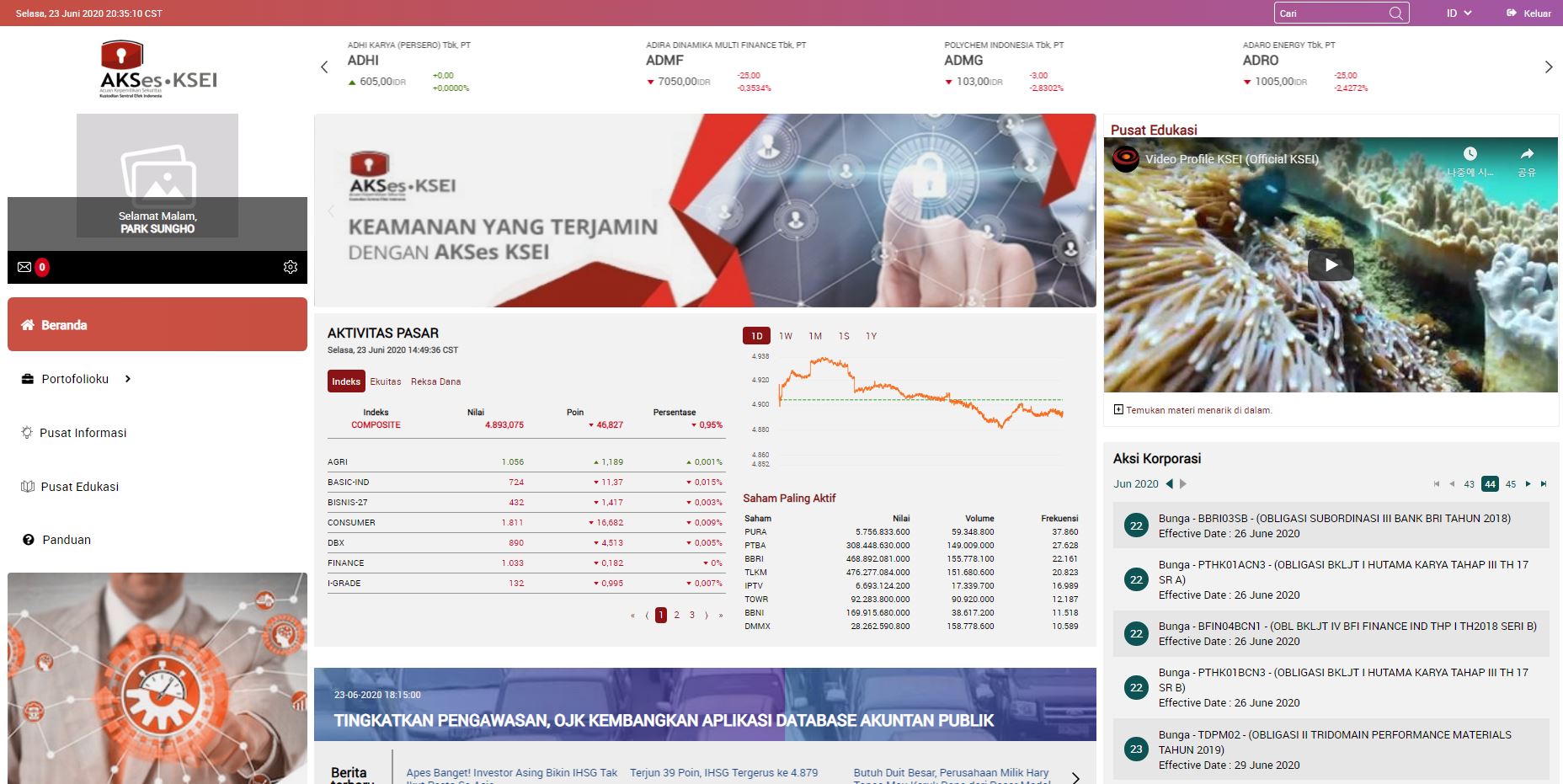Show next stock ticker with right arrow
Viewport: 1563px width, 784px height.
[1548, 67]
